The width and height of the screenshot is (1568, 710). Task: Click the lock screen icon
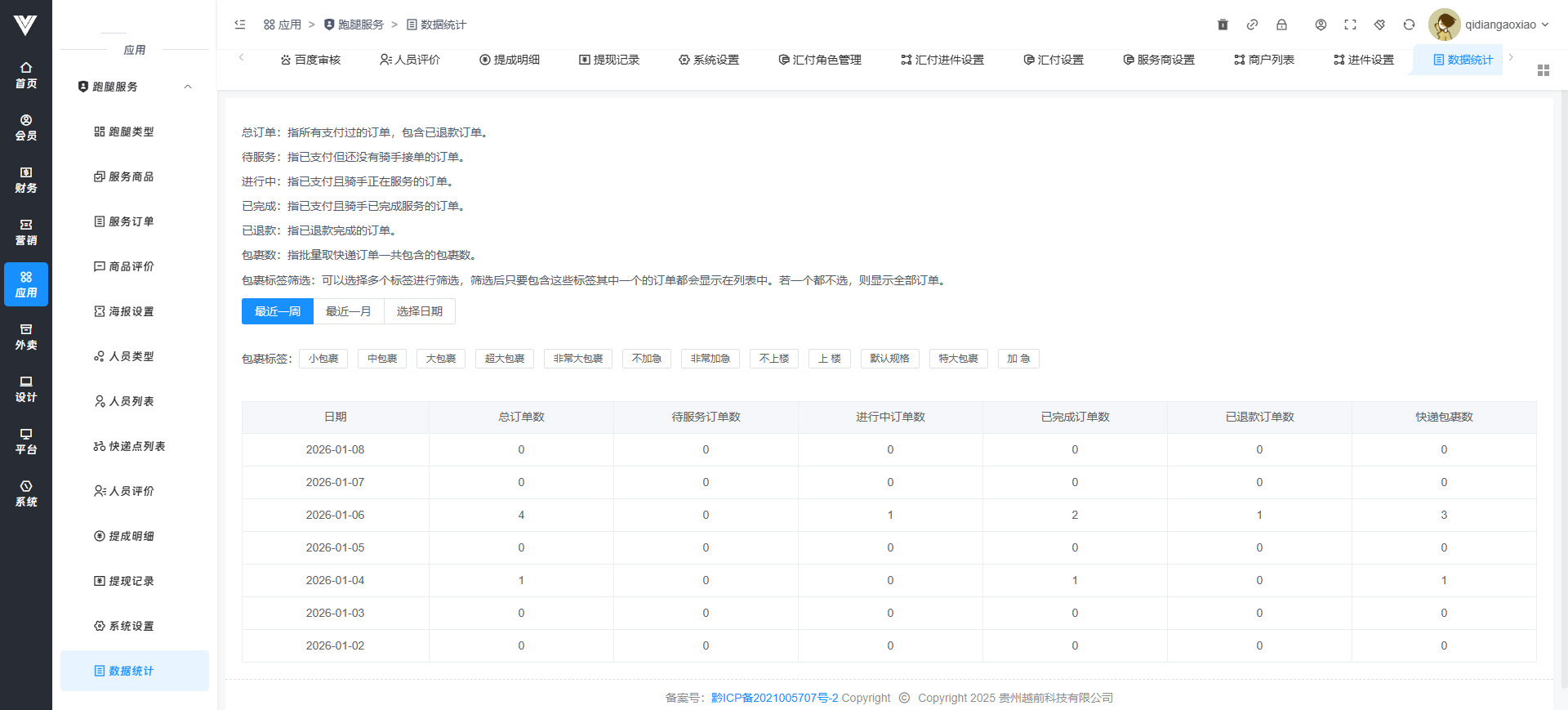pyautogui.click(x=1281, y=25)
